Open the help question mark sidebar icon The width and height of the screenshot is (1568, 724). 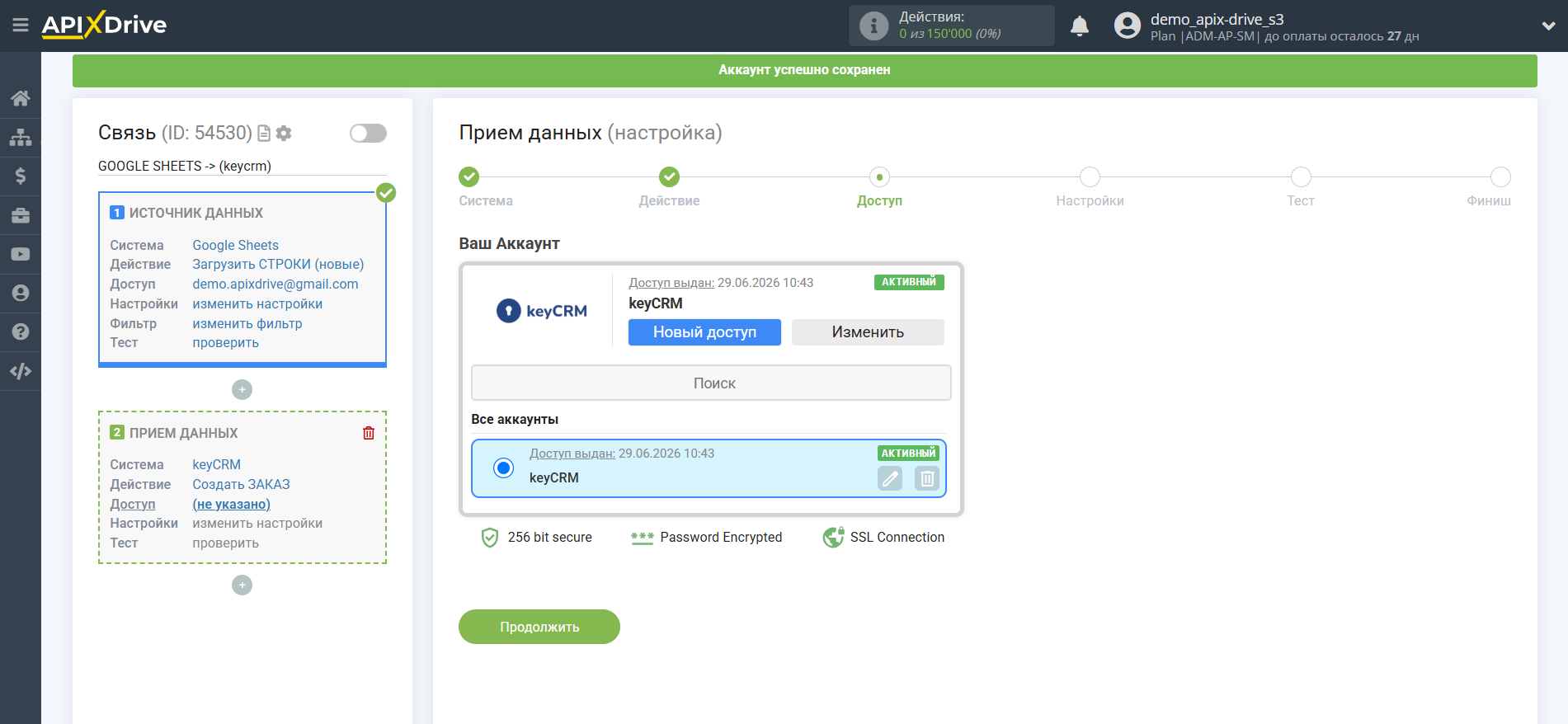[21, 331]
